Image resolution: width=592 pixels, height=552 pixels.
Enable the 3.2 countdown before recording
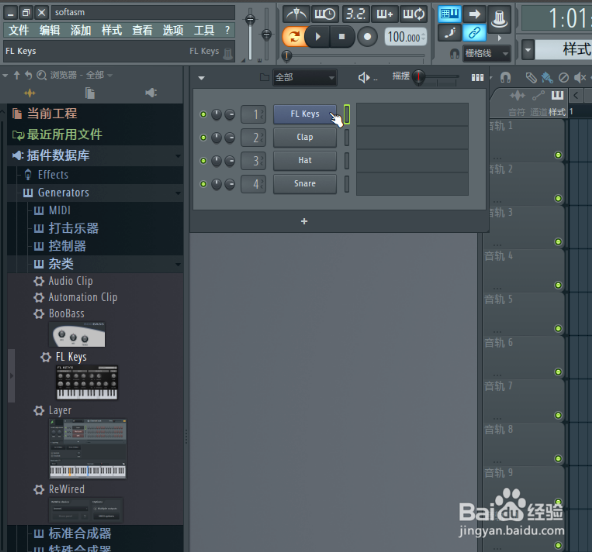[356, 14]
